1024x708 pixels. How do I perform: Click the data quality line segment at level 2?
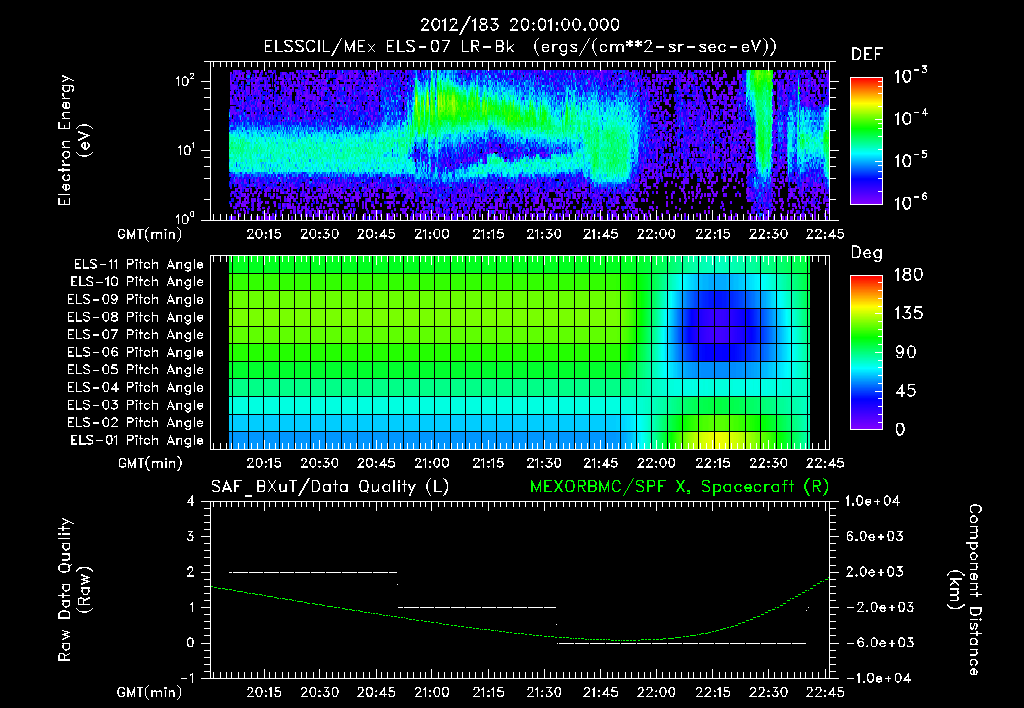313,572
